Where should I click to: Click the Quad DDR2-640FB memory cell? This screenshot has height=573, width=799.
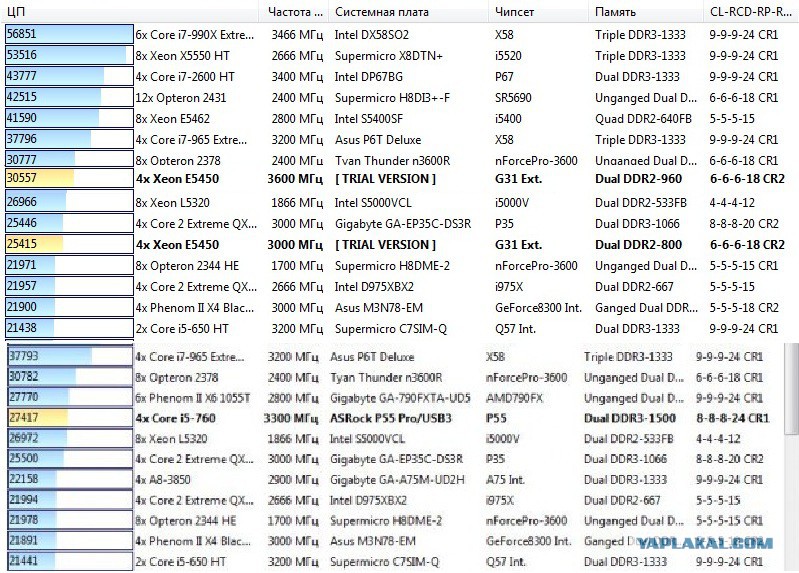(x=643, y=119)
